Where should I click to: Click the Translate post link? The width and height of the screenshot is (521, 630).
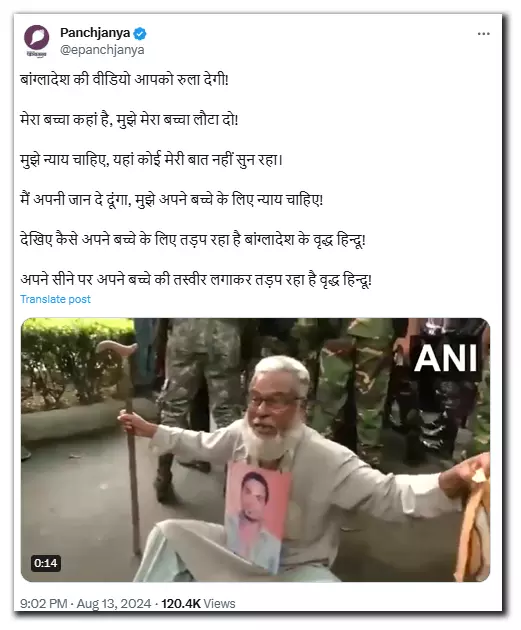[55, 299]
